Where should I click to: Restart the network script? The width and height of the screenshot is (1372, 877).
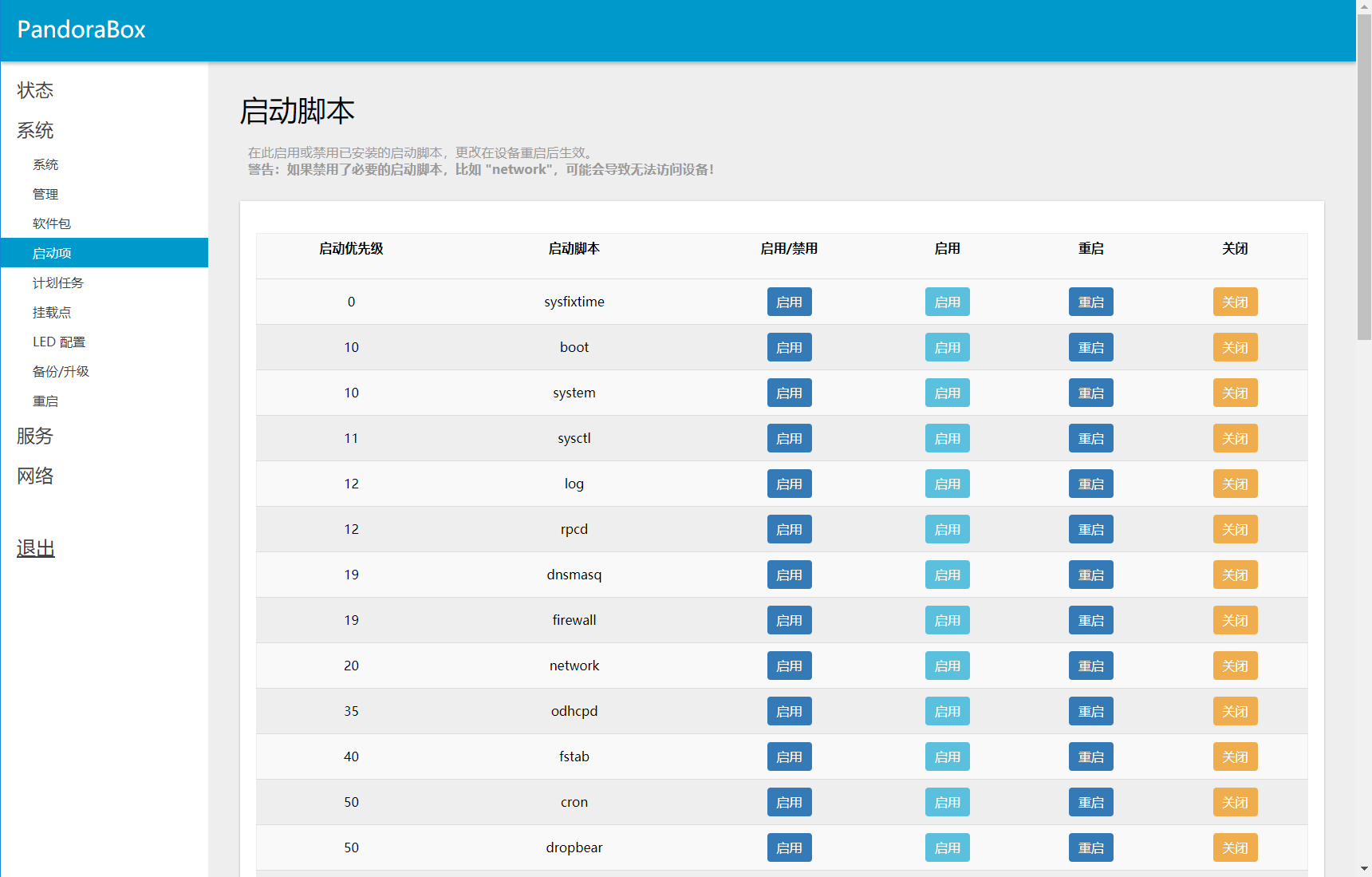point(1090,666)
